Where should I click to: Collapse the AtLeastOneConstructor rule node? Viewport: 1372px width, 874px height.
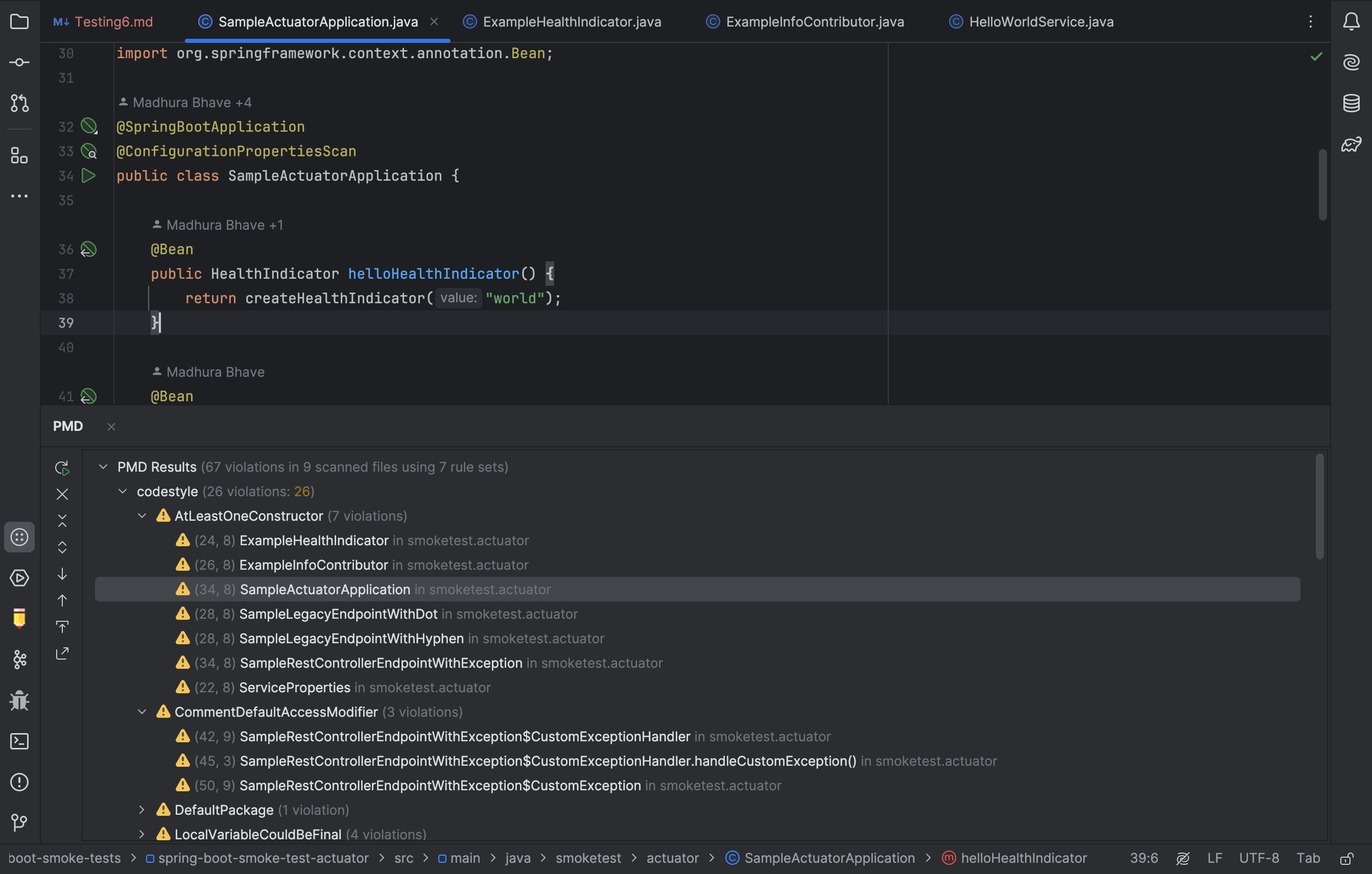[x=142, y=516]
